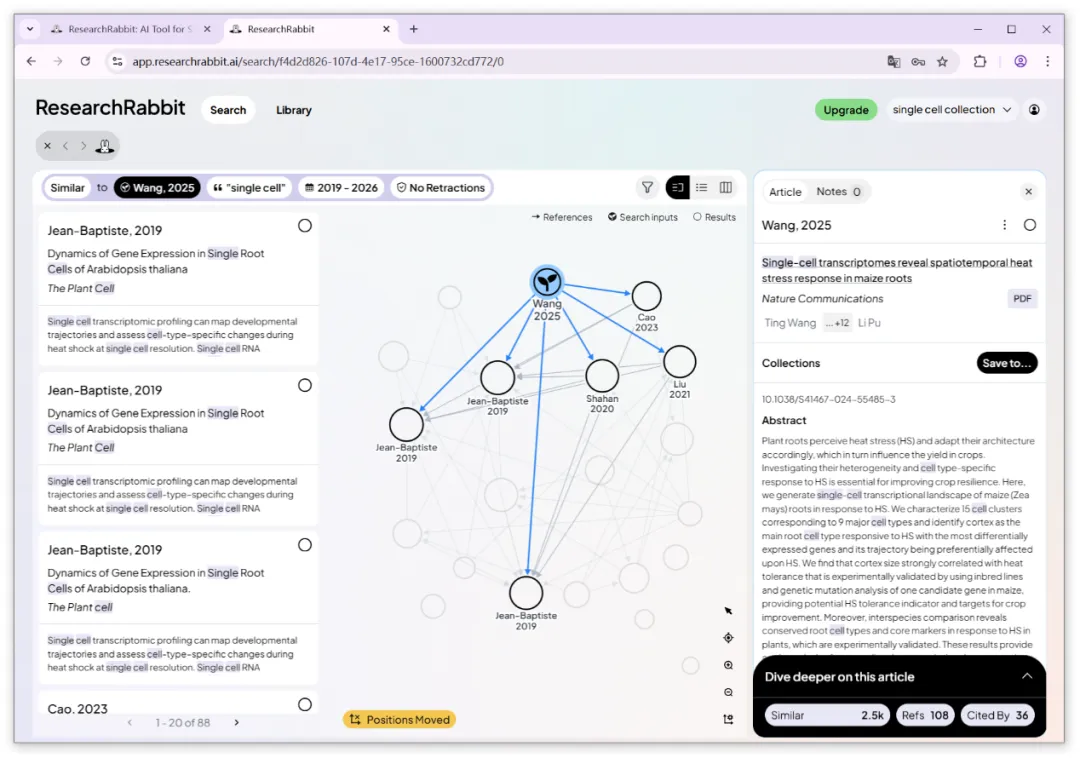Open a new browser tab
Image resolution: width=1080 pixels, height=758 pixels.
(x=413, y=29)
